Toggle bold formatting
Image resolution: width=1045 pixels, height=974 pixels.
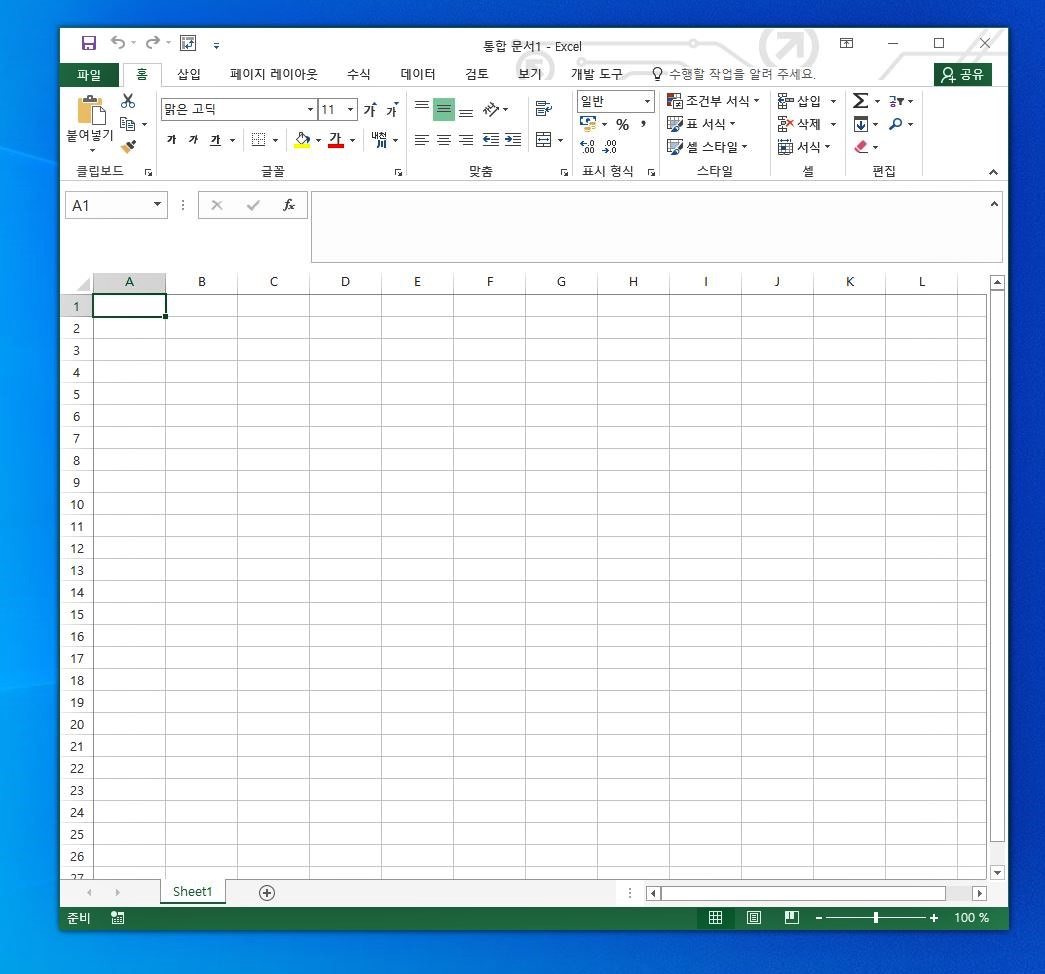click(171, 140)
